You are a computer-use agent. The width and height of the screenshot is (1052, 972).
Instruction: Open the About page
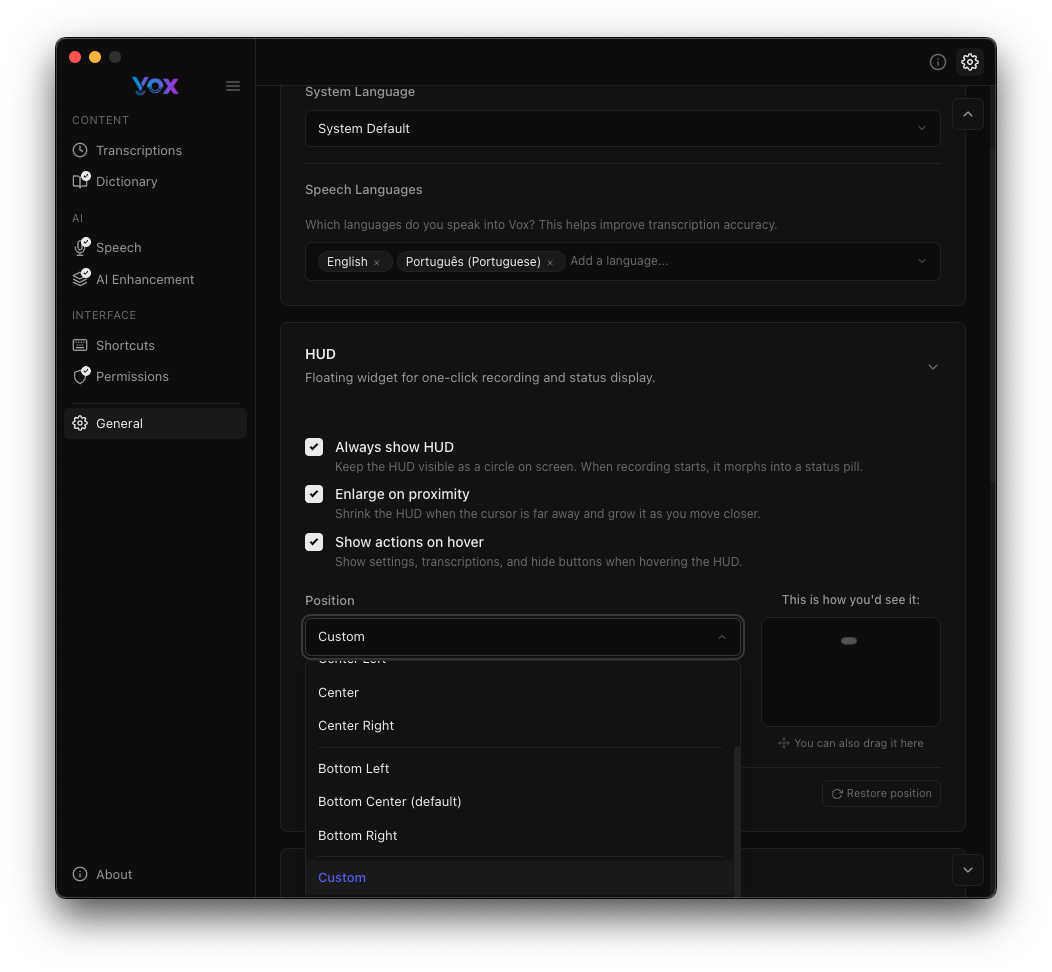click(x=113, y=874)
